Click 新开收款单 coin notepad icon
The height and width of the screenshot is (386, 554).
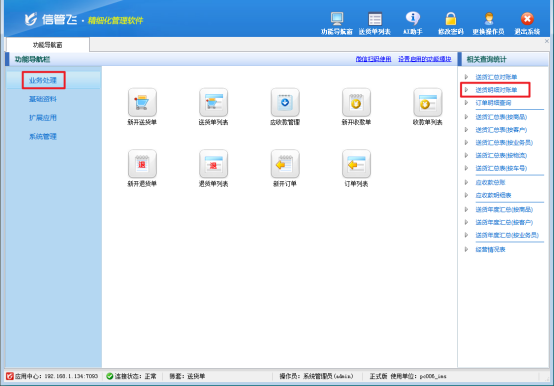pyautogui.click(x=356, y=102)
